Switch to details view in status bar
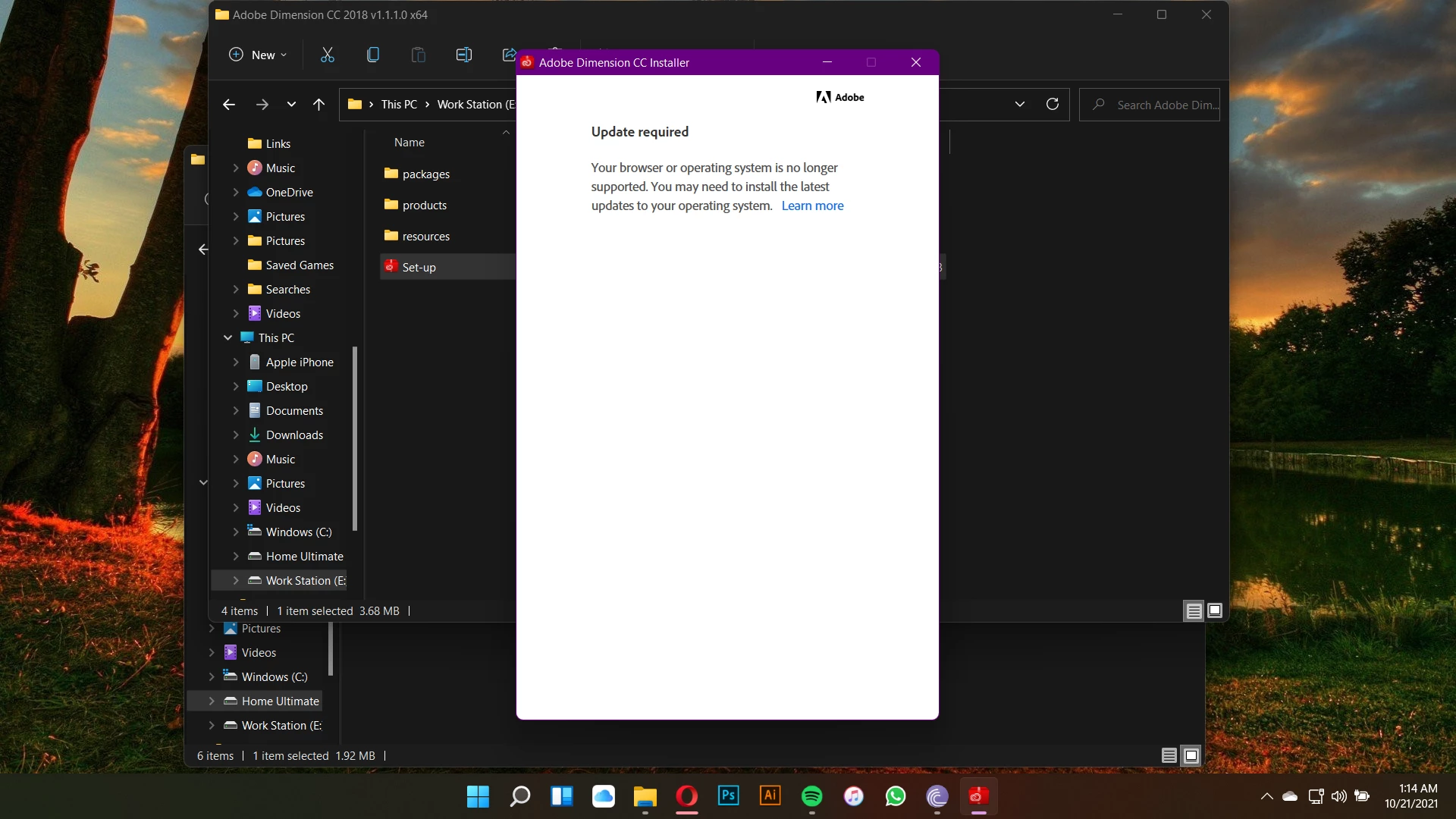 pos(1194,611)
